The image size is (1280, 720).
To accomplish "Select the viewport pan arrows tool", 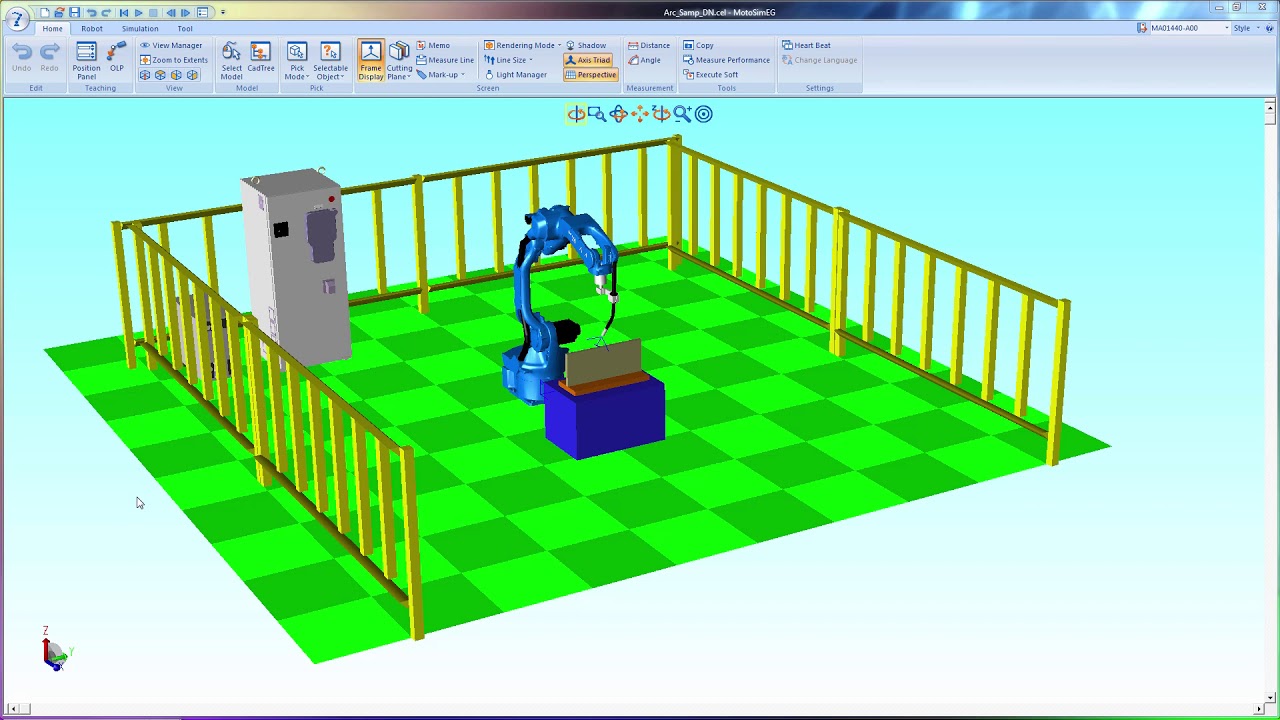I will tap(640, 114).
